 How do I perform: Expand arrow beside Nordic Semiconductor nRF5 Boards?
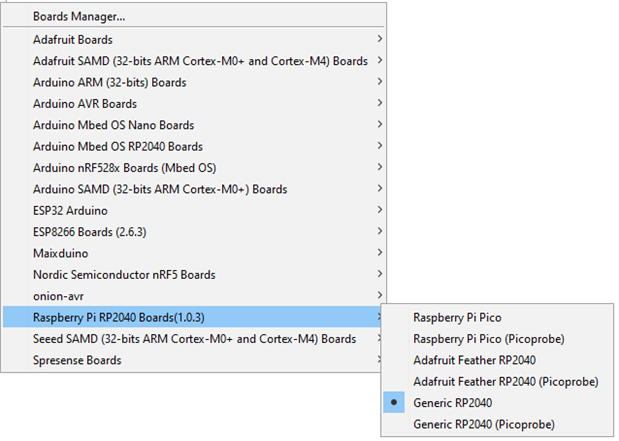380,273
